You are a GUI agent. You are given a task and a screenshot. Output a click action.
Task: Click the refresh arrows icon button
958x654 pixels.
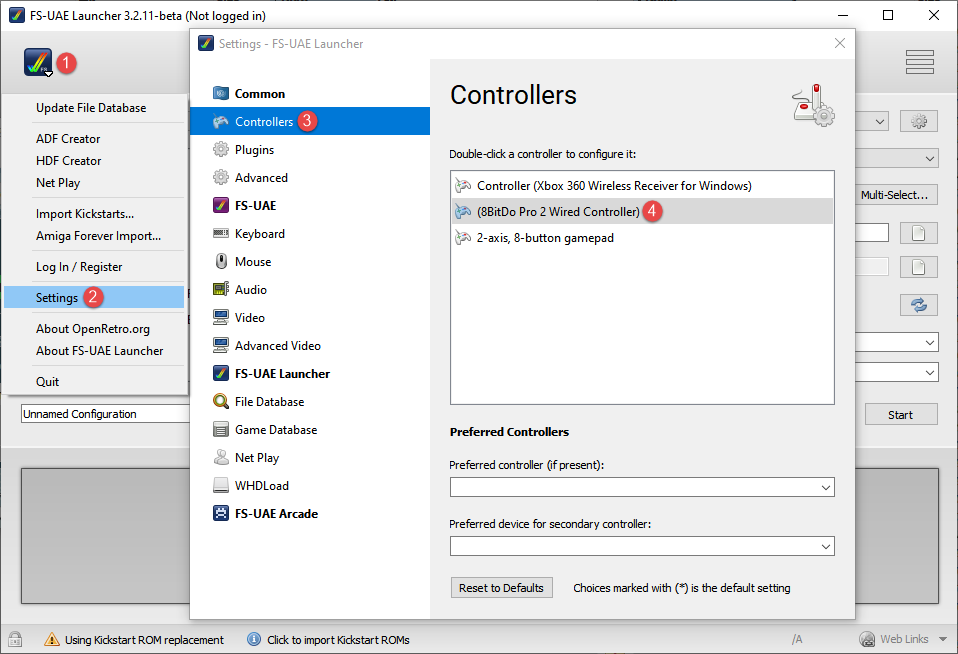click(x=918, y=305)
